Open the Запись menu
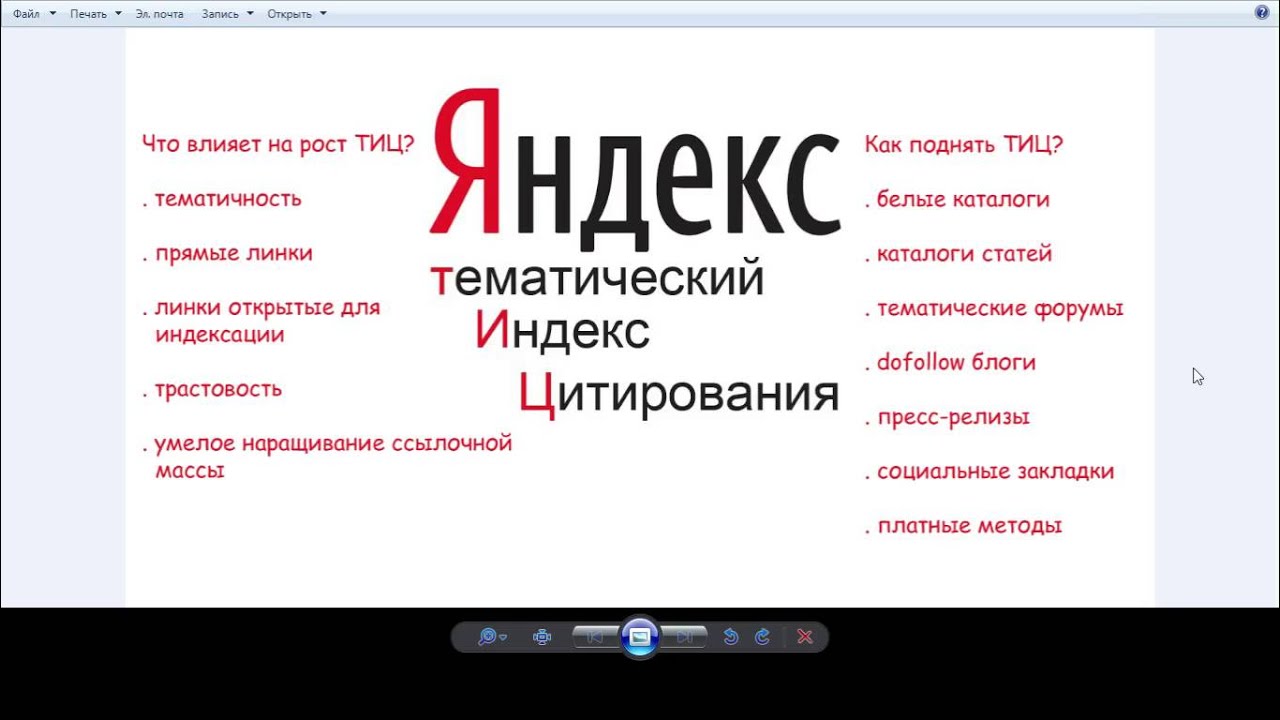This screenshot has height=720, width=1280. pos(220,14)
